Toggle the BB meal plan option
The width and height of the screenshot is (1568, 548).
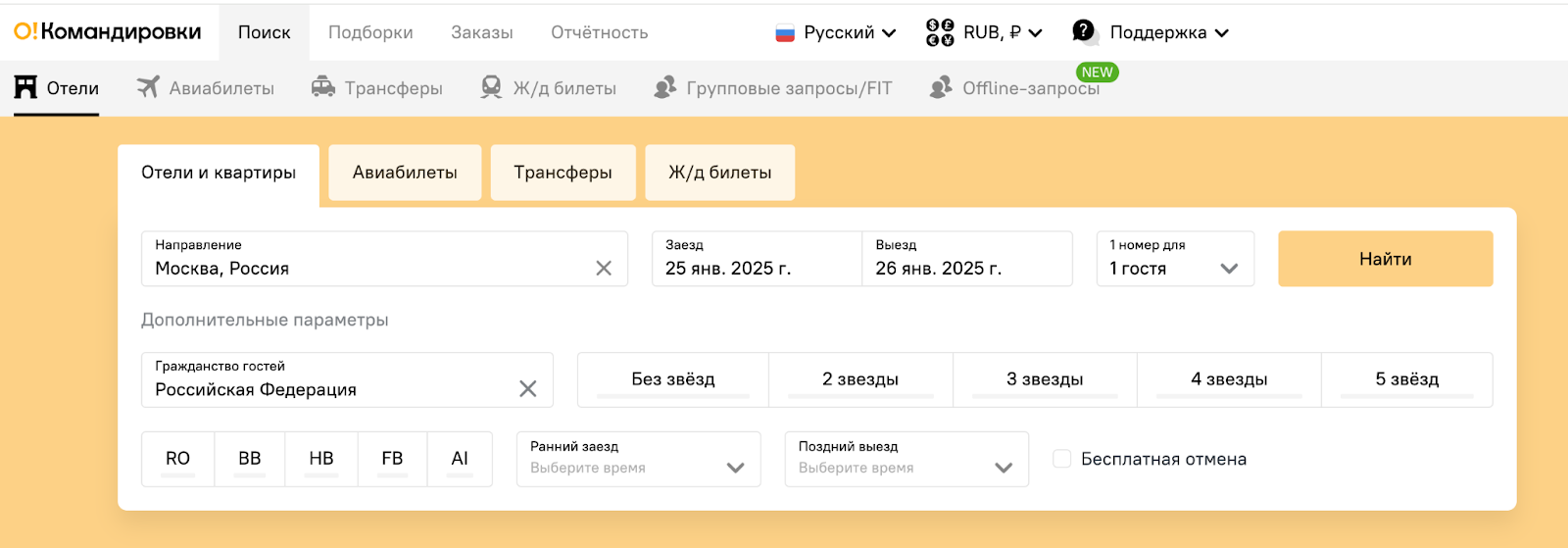250,459
